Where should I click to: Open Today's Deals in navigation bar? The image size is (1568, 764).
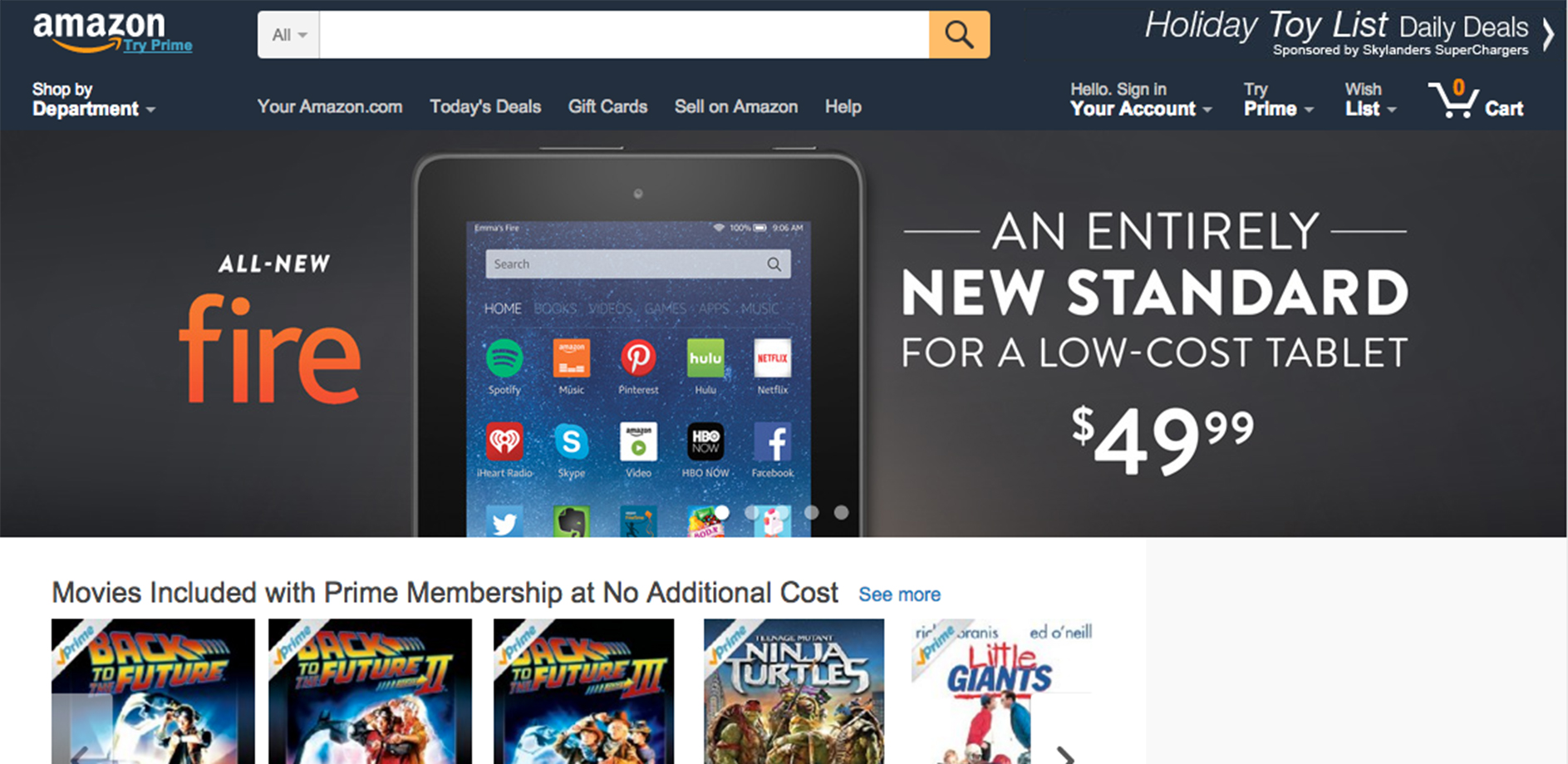(x=485, y=106)
